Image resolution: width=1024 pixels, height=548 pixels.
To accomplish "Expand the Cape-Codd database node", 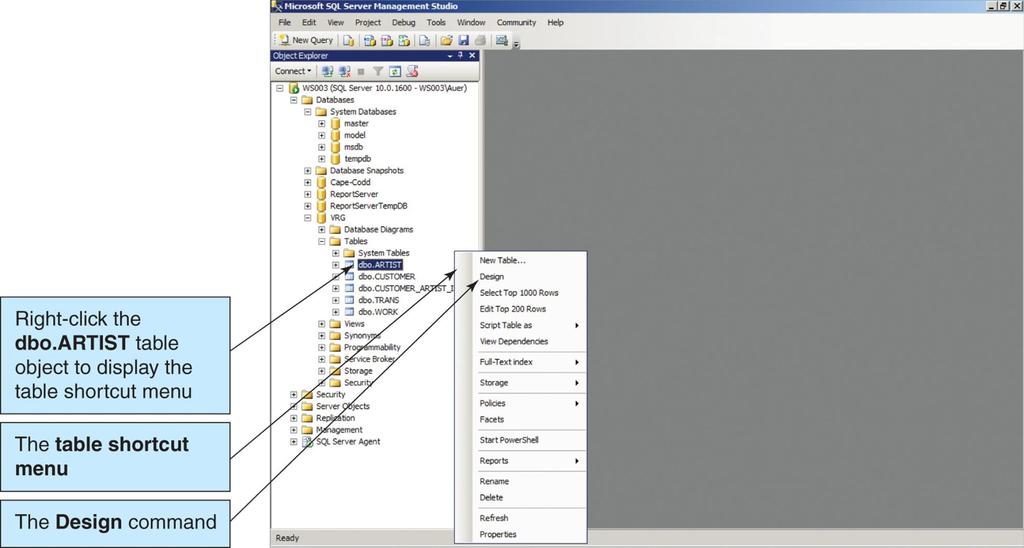I will pos(308,182).
